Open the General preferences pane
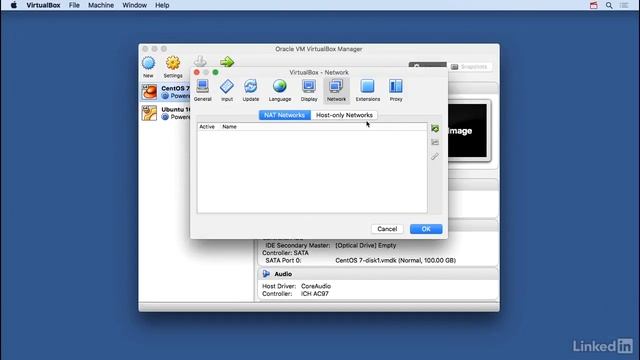The height and width of the screenshot is (360, 640). 202,90
